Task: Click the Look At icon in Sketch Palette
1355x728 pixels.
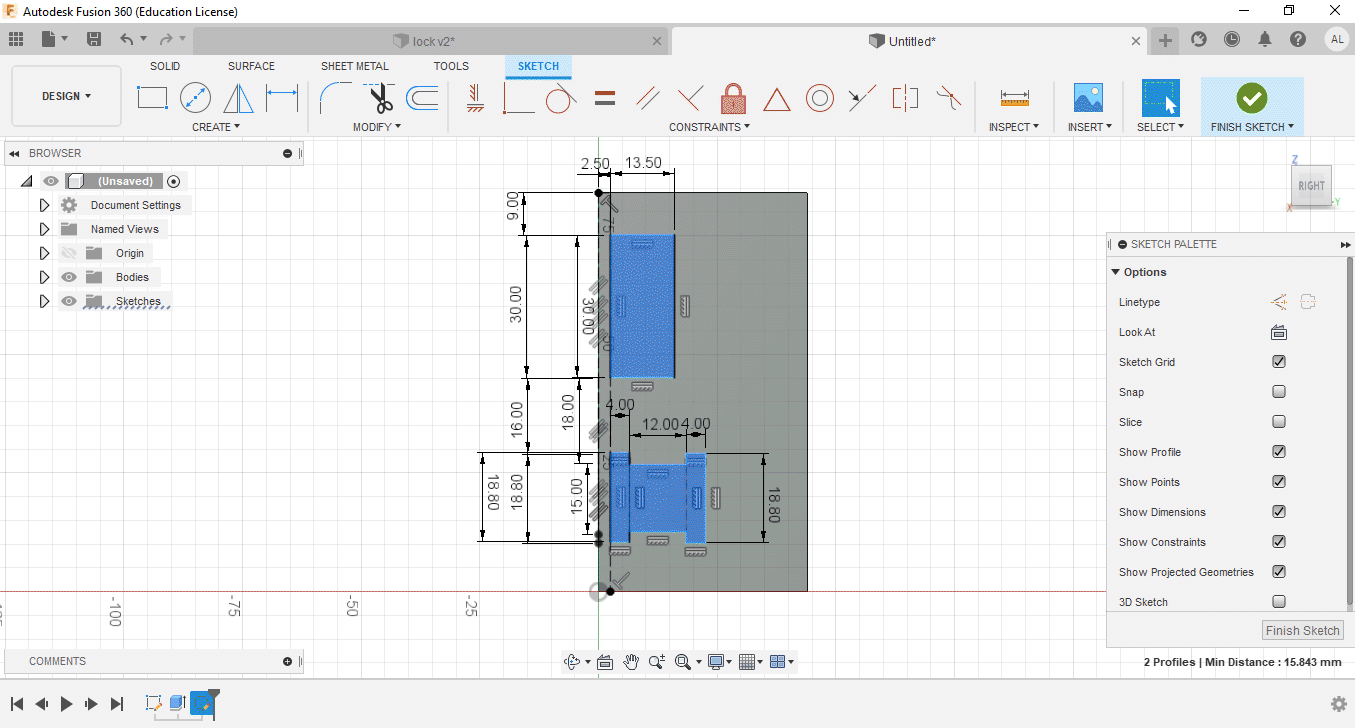Action: tap(1278, 332)
